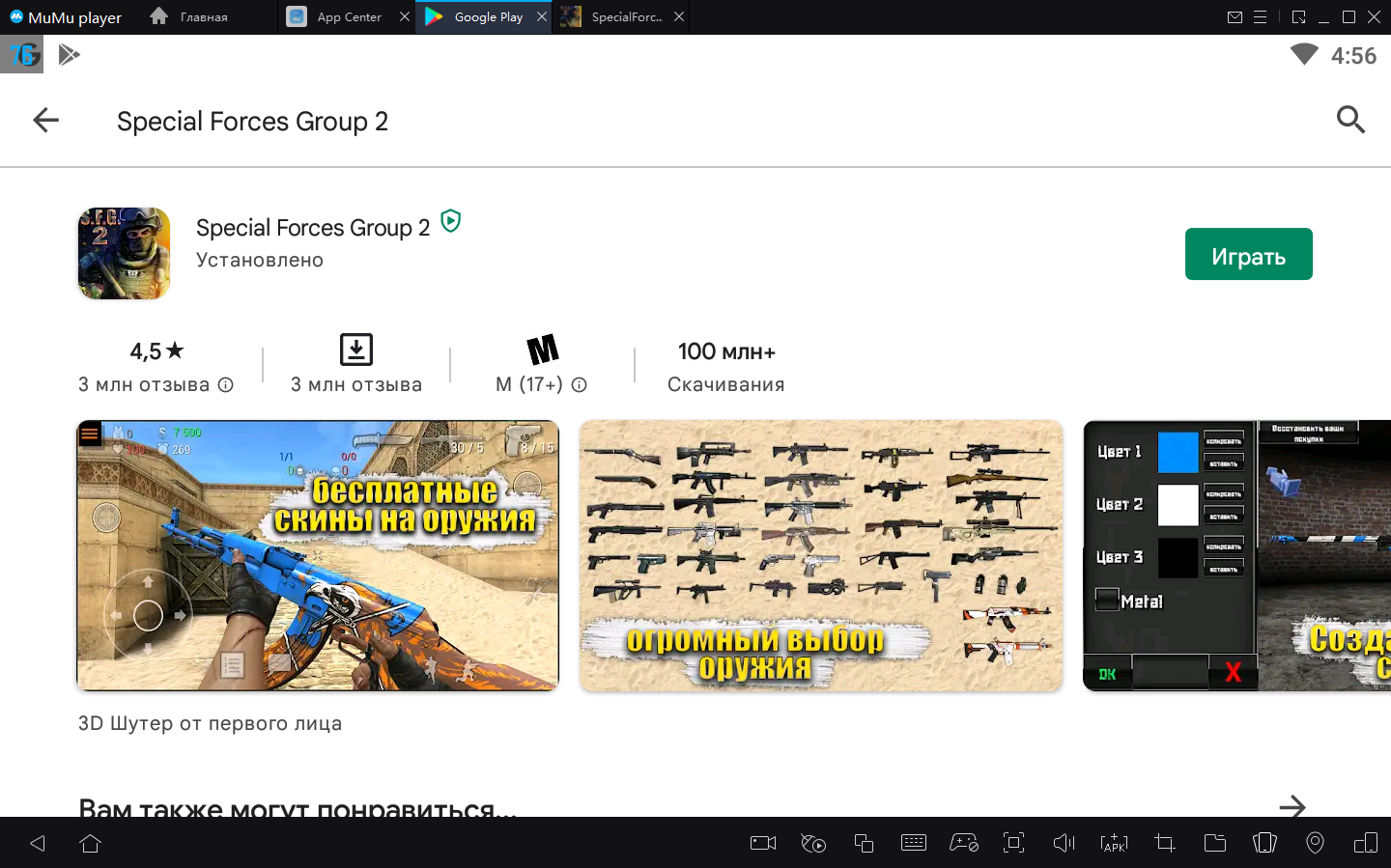1391x868 pixels.
Task: Open the MuMu hamburger menu
Action: [x=1260, y=16]
